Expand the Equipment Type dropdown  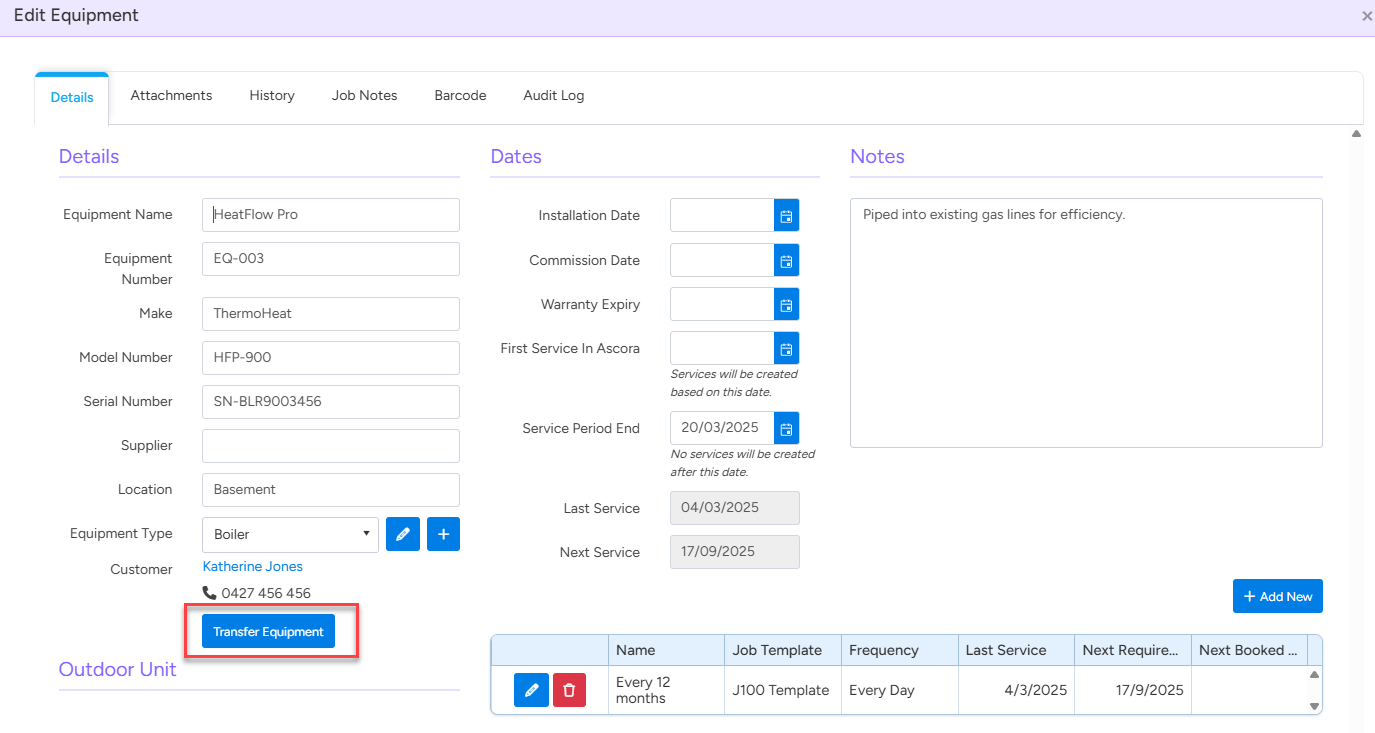click(290, 534)
